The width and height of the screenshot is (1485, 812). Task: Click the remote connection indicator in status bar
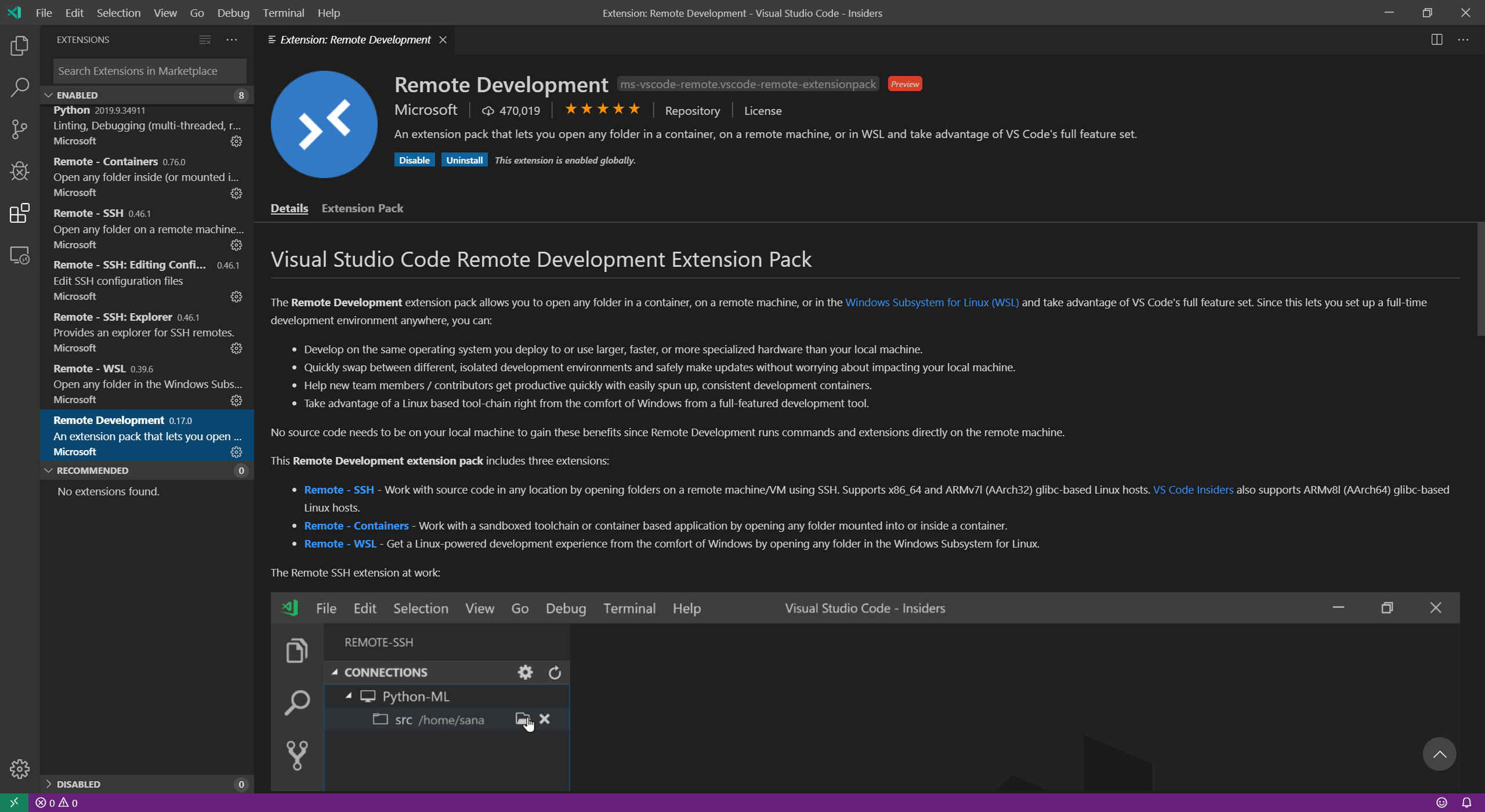[x=15, y=803]
